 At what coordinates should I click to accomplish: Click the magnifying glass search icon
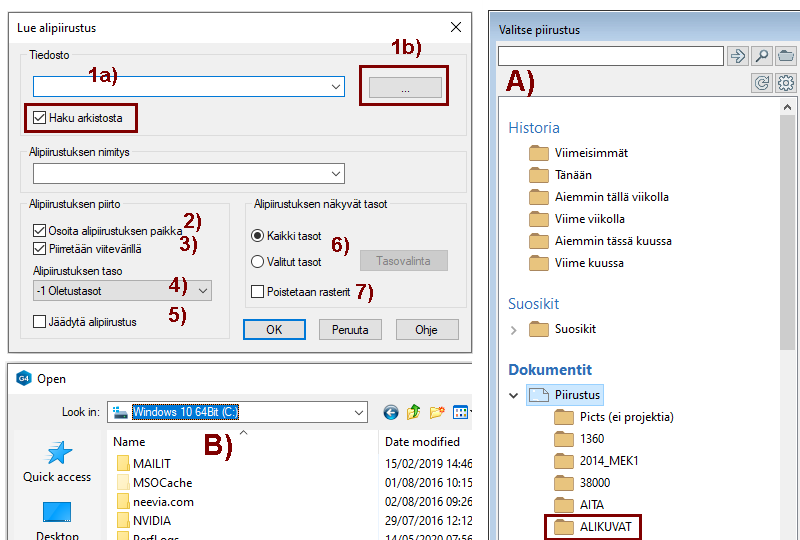(x=761, y=56)
